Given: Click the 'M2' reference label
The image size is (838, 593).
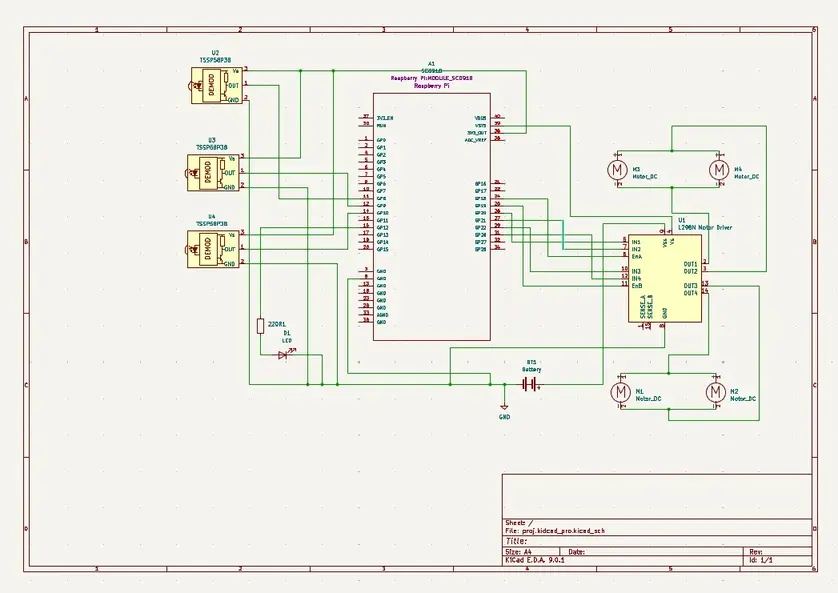Looking at the screenshot, I should (x=734, y=392).
